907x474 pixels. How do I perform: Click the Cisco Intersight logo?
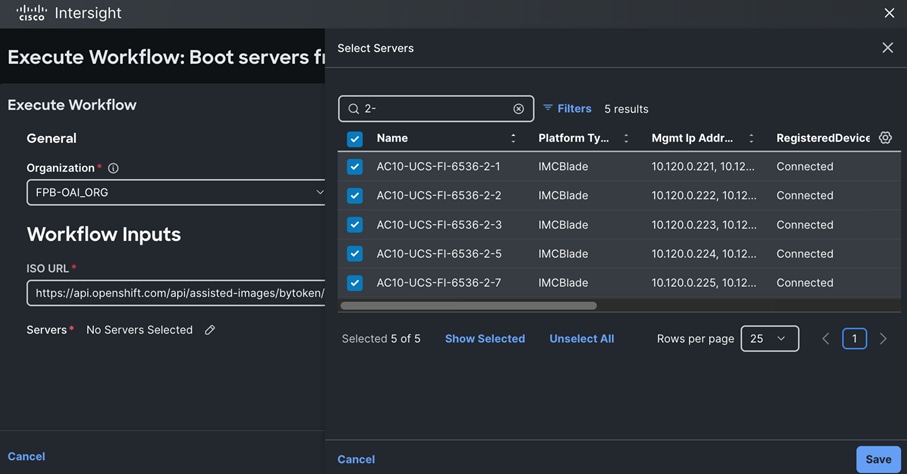click(x=69, y=13)
